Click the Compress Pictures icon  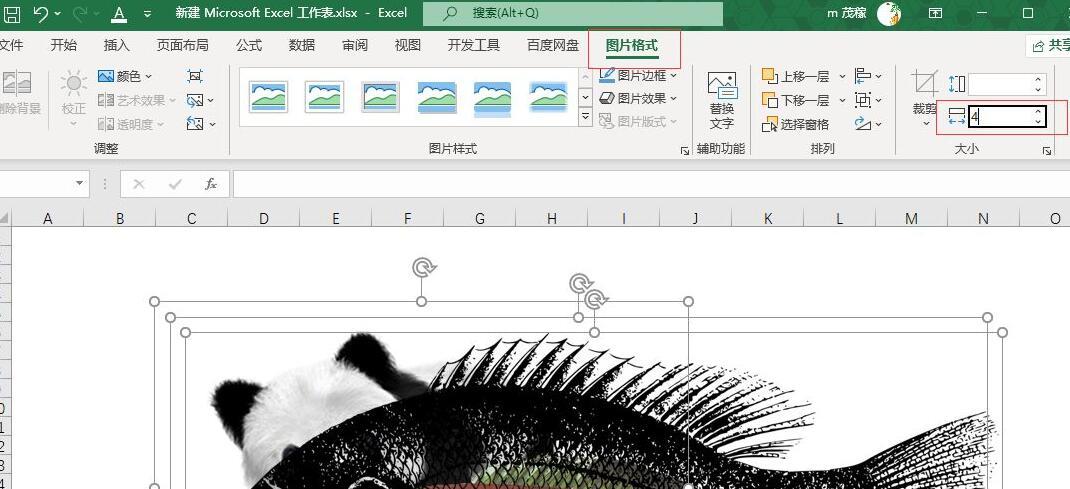(195, 76)
